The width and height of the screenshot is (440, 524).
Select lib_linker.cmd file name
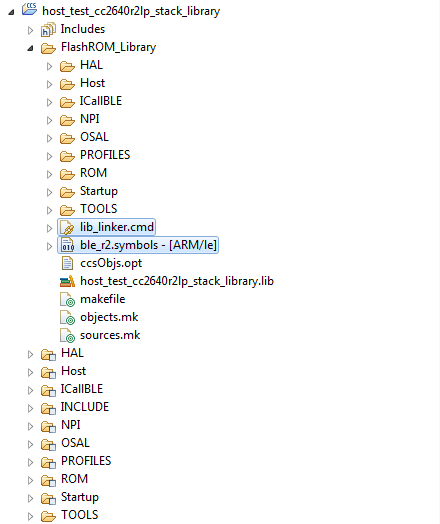point(117,227)
